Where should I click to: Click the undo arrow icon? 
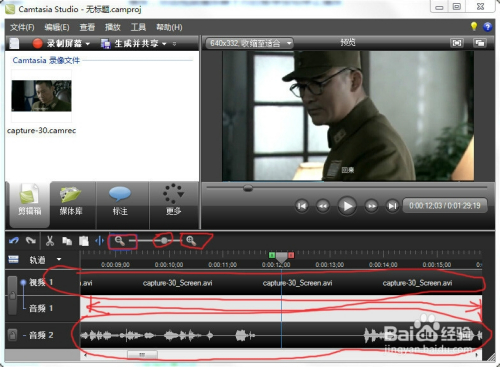(x=14, y=241)
